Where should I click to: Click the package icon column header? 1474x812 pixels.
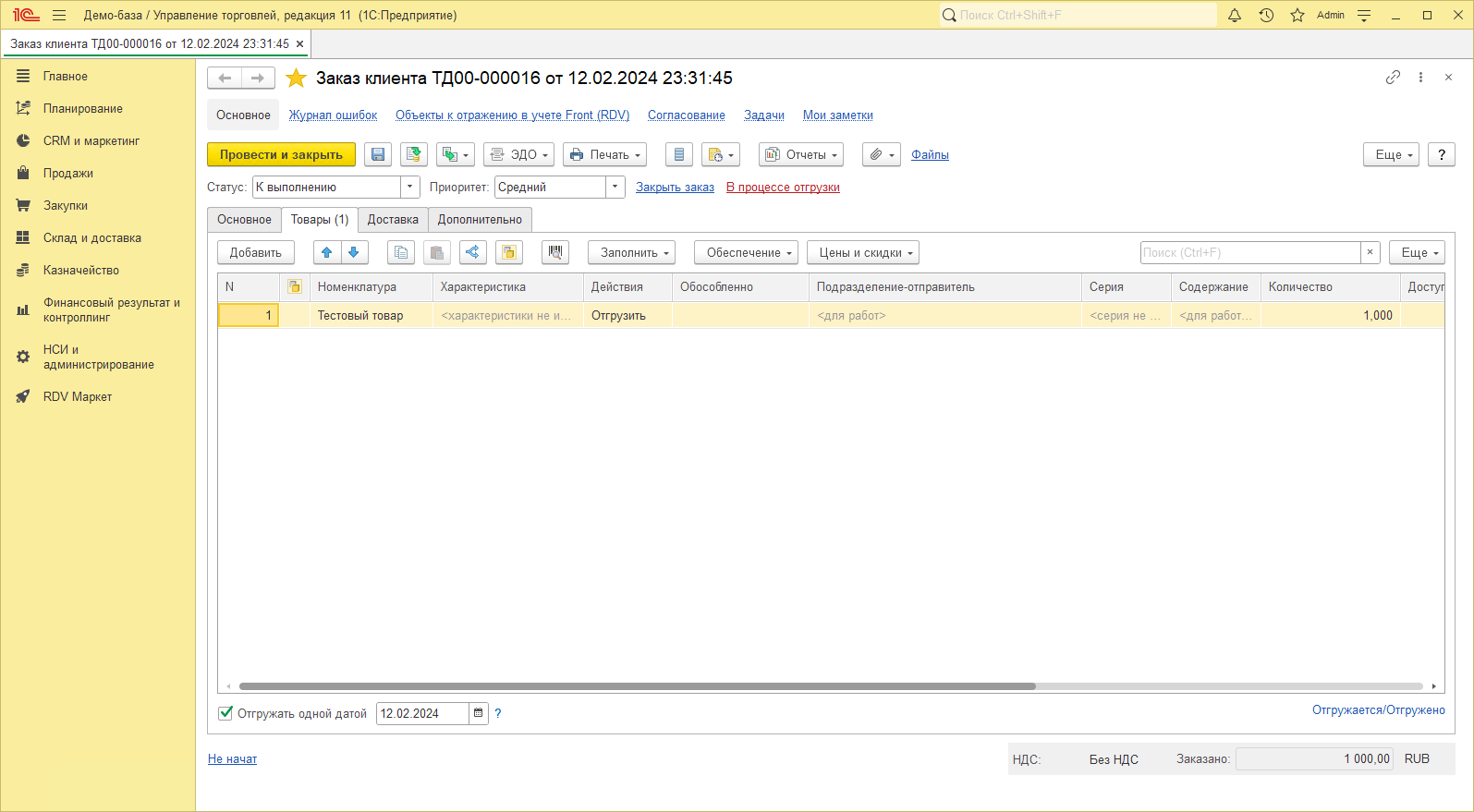coord(295,287)
